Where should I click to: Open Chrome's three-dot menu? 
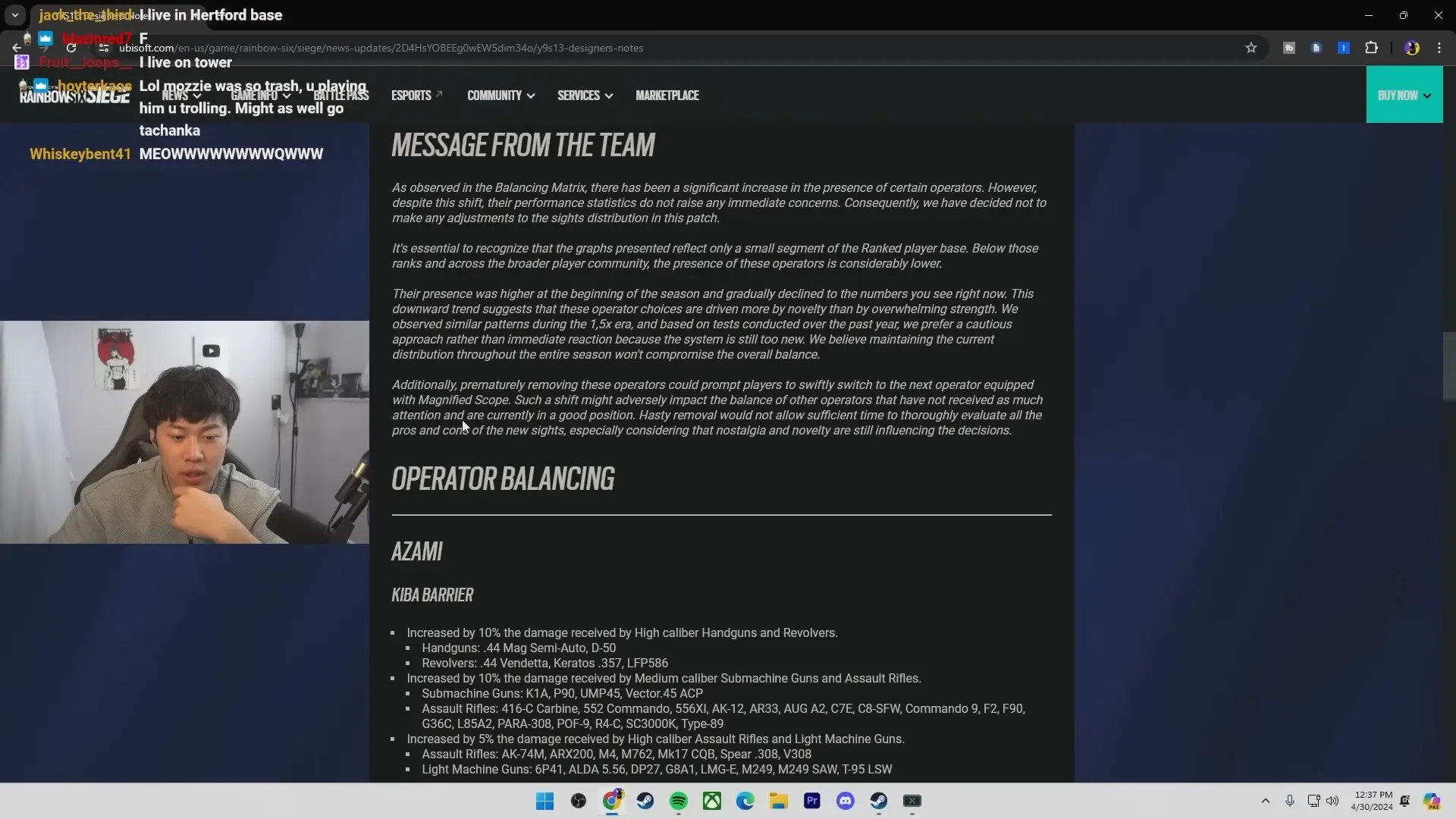tap(1439, 48)
